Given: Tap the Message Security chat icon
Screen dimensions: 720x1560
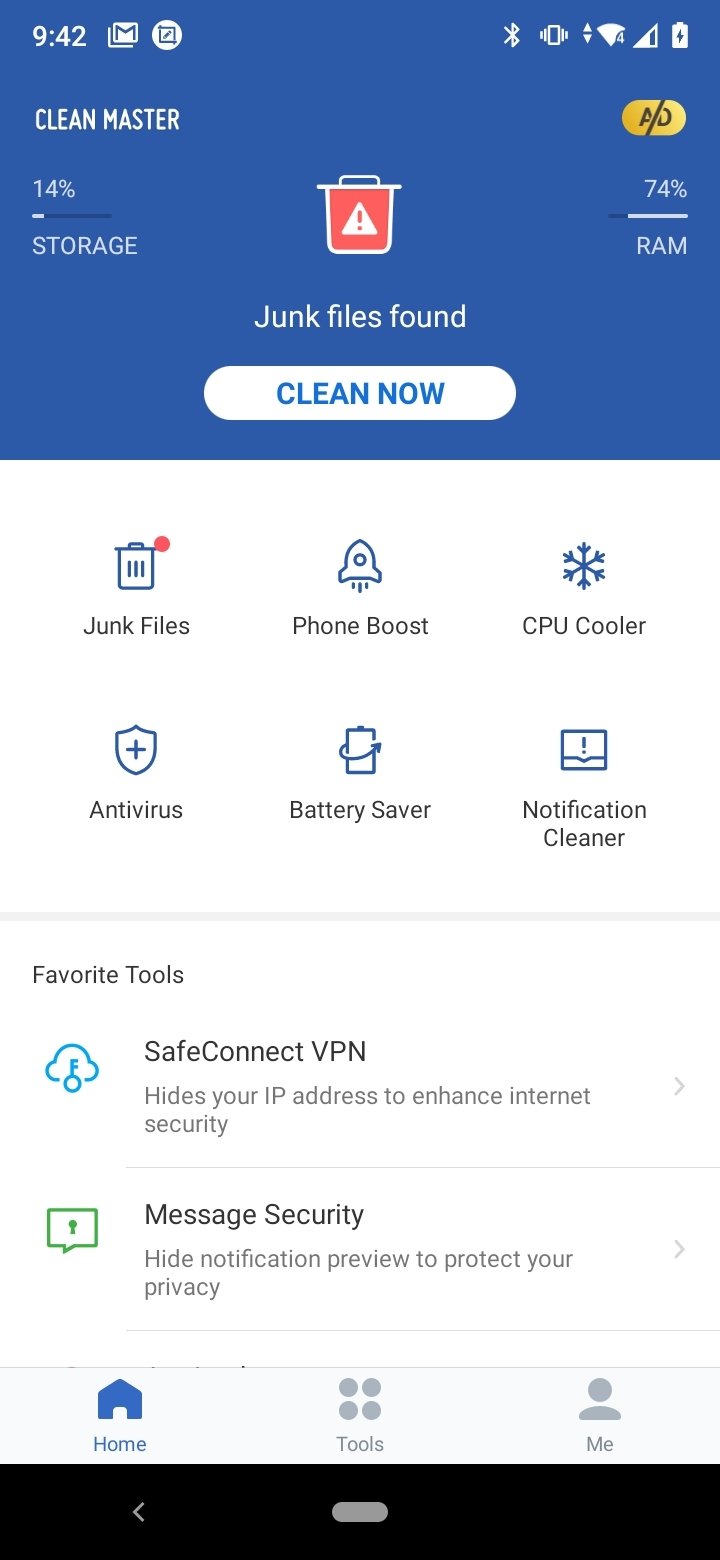Looking at the screenshot, I should pyautogui.click(x=73, y=1230).
